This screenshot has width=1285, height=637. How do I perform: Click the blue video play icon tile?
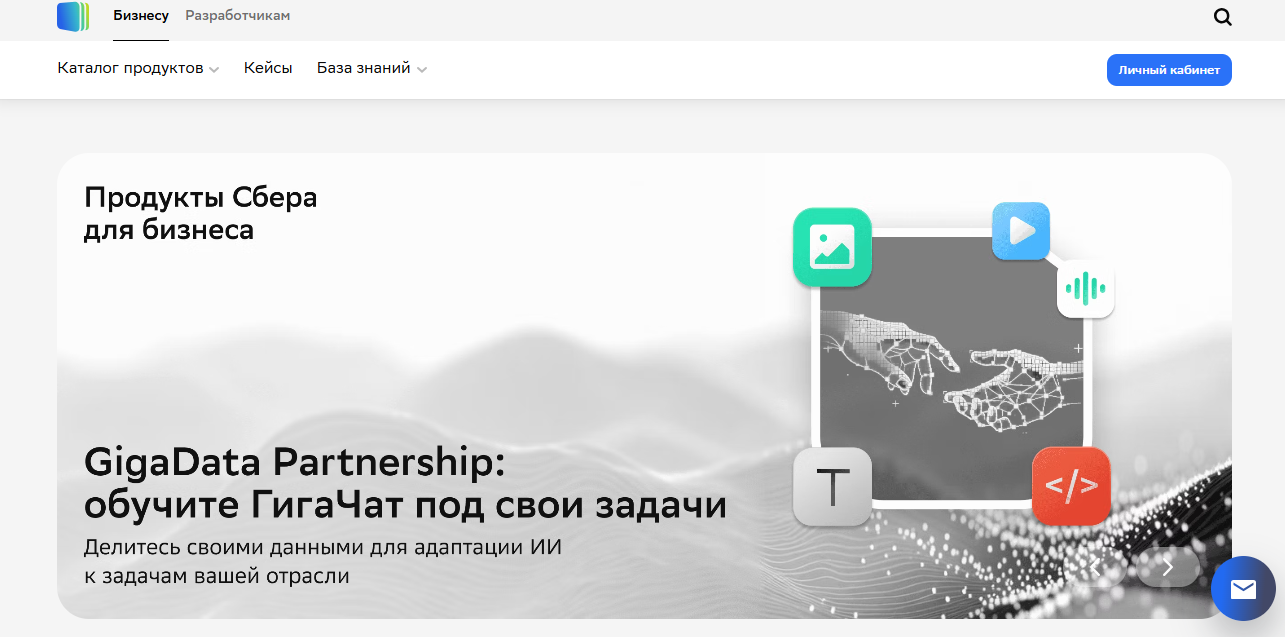tap(1021, 231)
